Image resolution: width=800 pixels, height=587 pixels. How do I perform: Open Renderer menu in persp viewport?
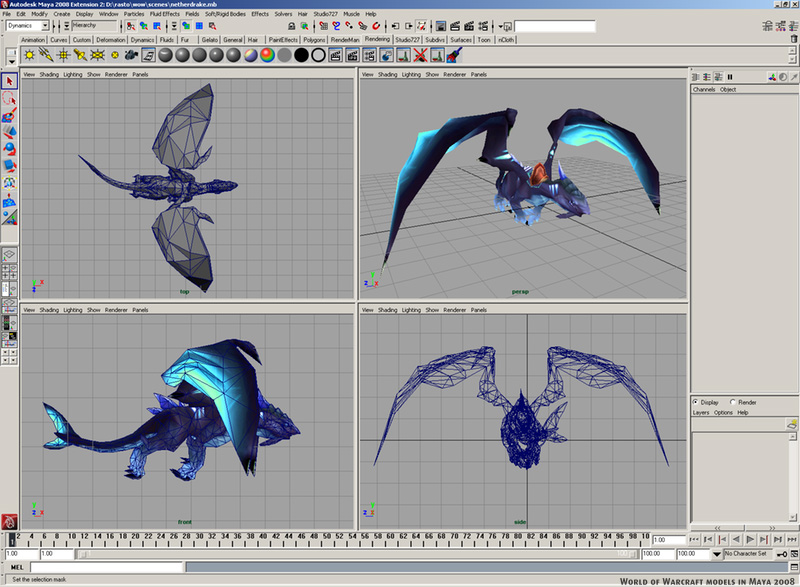pyautogui.click(x=455, y=74)
